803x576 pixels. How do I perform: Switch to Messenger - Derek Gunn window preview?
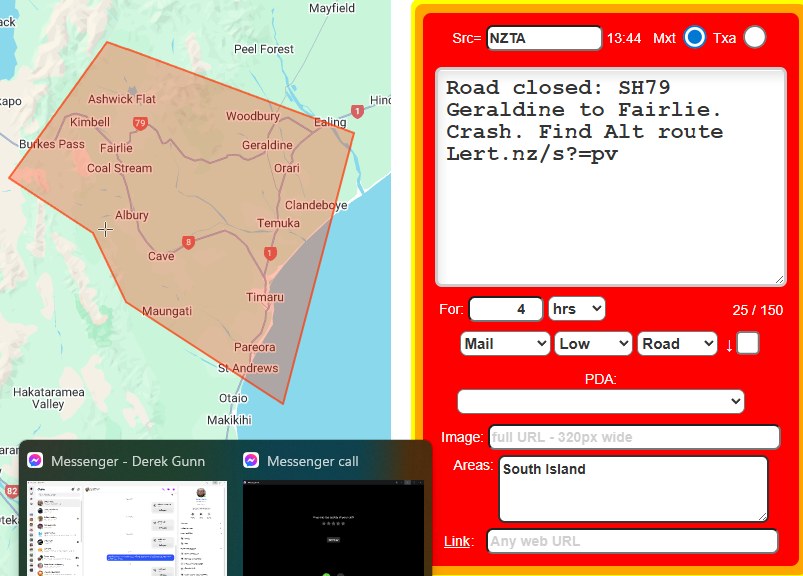coord(126,512)
